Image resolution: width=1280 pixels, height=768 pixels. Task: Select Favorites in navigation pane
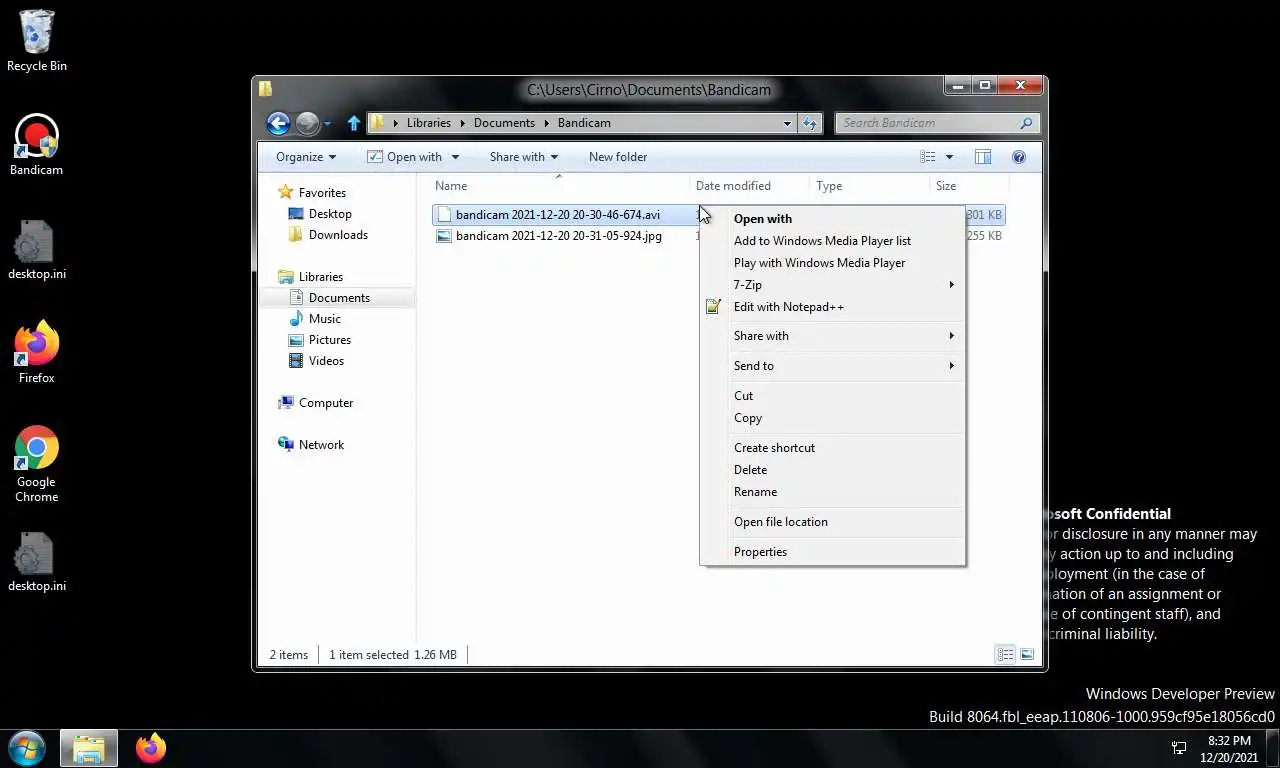(x=312, y=193)
